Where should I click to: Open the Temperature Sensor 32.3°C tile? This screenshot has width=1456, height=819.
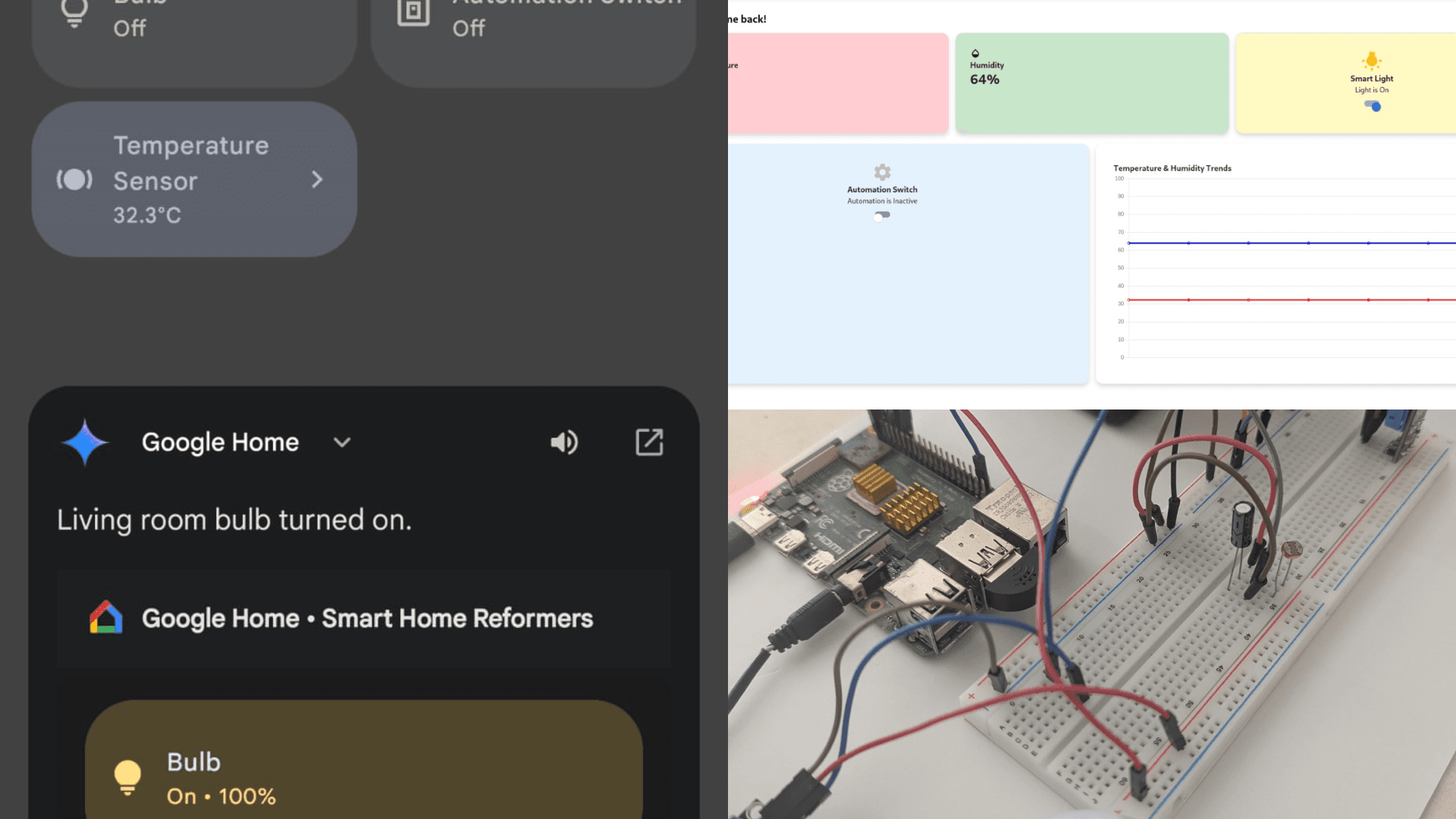click(194, 180)
